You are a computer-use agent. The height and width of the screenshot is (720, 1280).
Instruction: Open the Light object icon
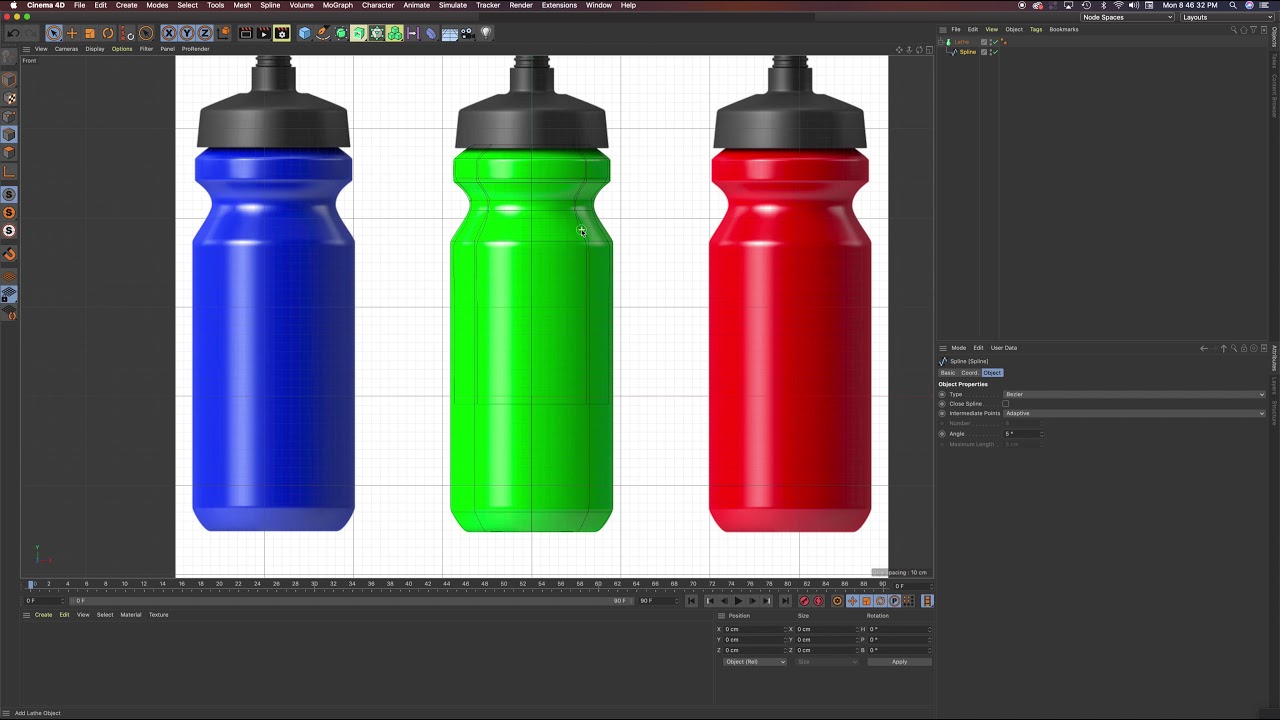coord(486,33)
